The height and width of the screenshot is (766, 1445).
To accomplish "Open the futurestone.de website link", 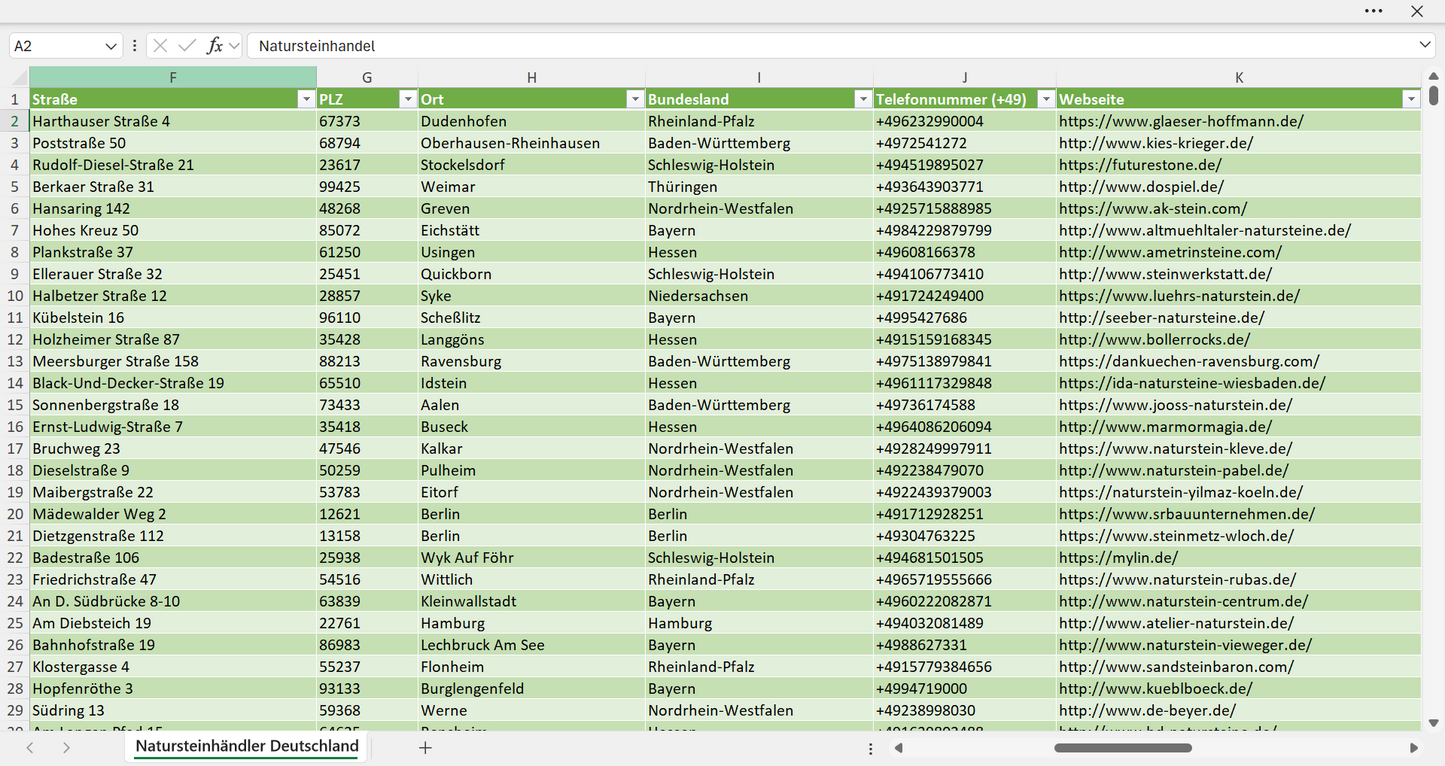I will 1140,165.
